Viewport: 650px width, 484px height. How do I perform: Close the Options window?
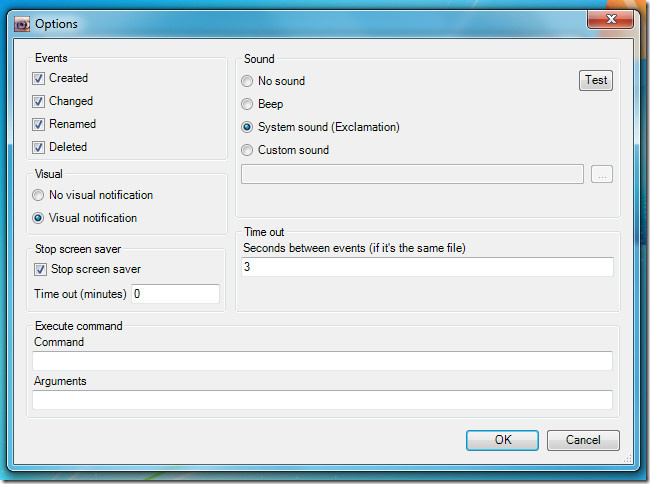pos(610,19)
